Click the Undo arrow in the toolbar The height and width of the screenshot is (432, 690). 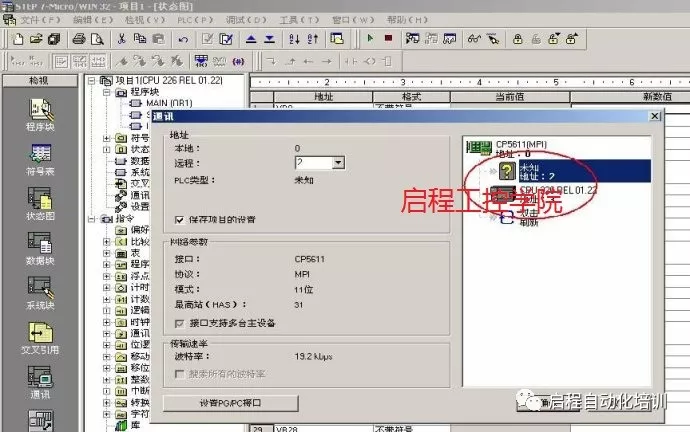183,39
